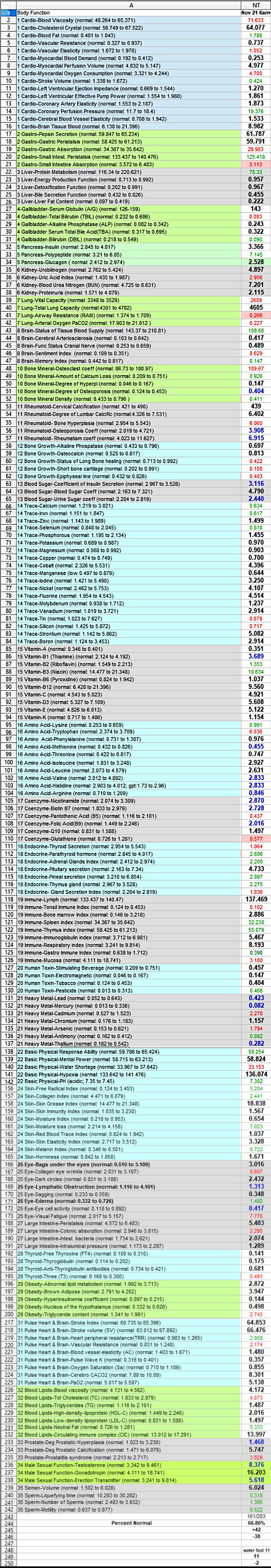The height and width of the screenshot is (1568, 271).
Task: Select the Nov 21 6am date cell
Action: 256,11
